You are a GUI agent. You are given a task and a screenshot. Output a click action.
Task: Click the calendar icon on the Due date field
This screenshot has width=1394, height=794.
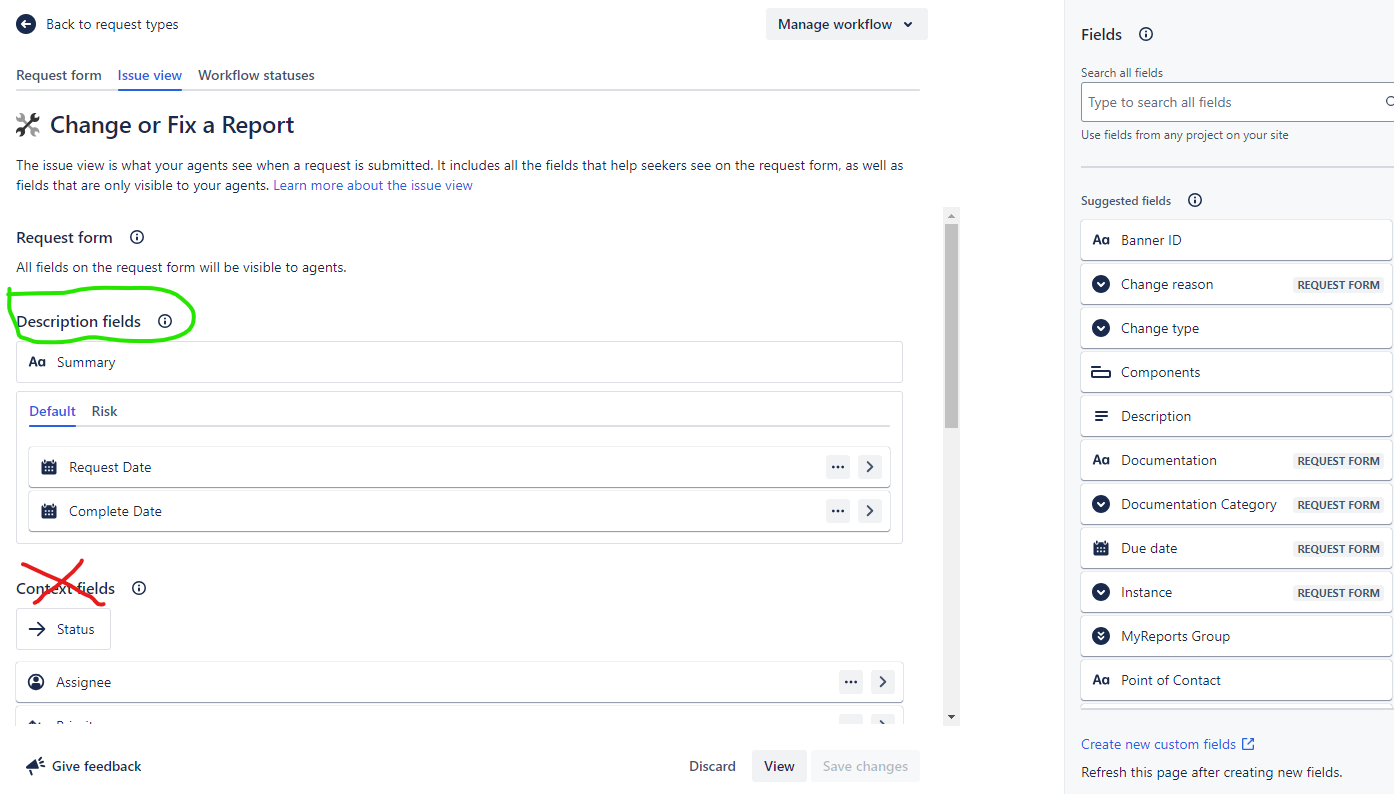click(x=1101, y=547)
